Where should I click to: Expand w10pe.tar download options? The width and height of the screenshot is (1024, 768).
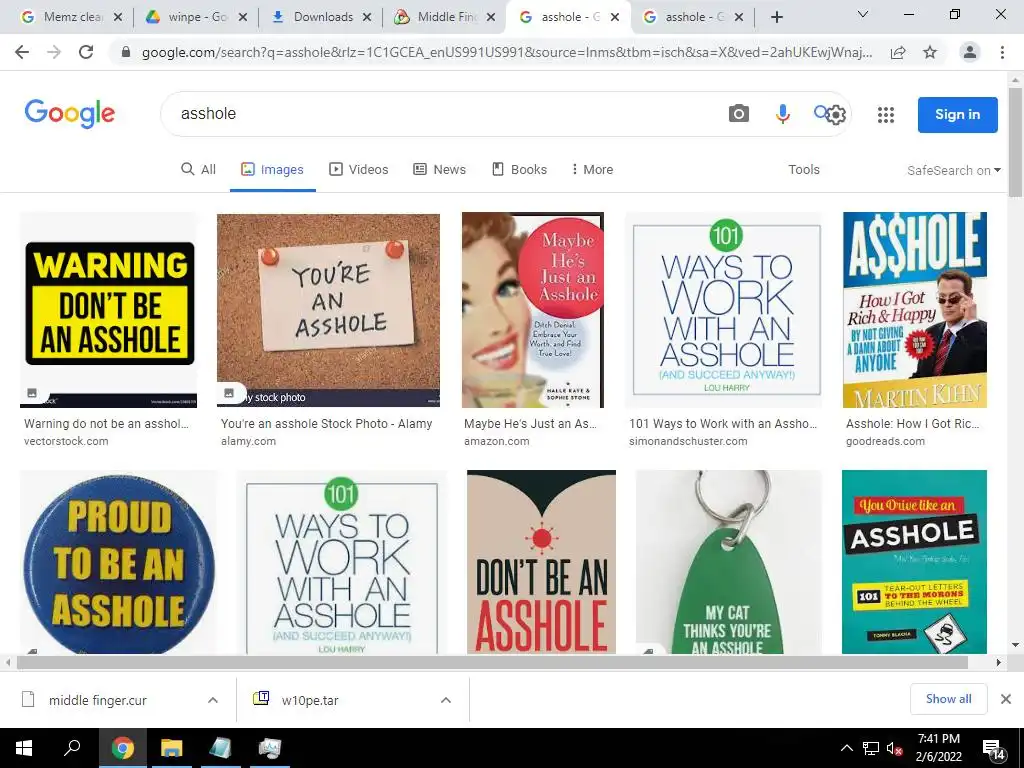tap(446, 700)
